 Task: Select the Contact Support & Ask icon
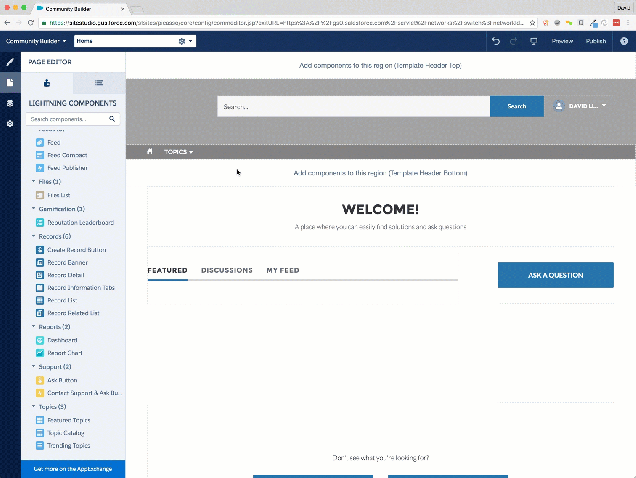40,393
